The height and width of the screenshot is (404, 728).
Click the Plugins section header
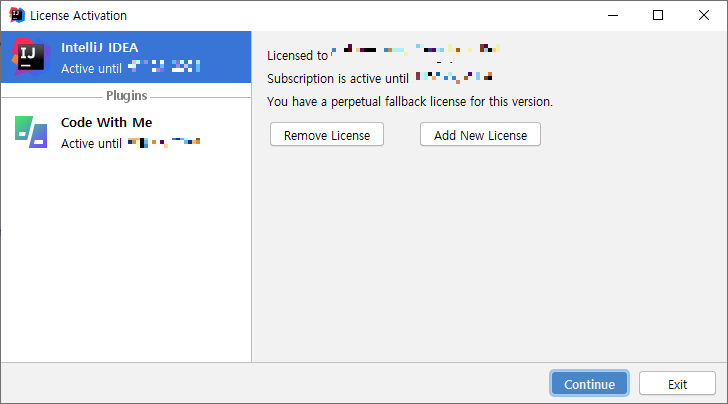(126, 96)
